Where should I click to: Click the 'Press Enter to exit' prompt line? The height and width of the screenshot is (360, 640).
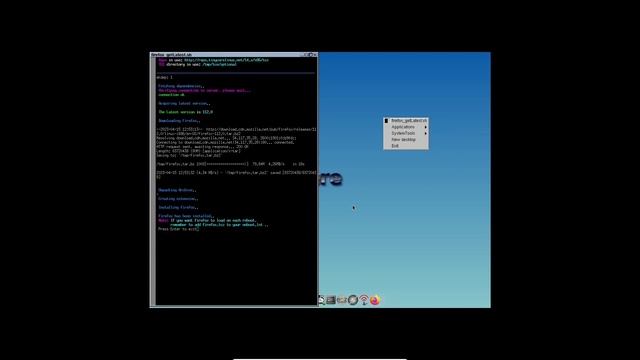click(178, 229)
